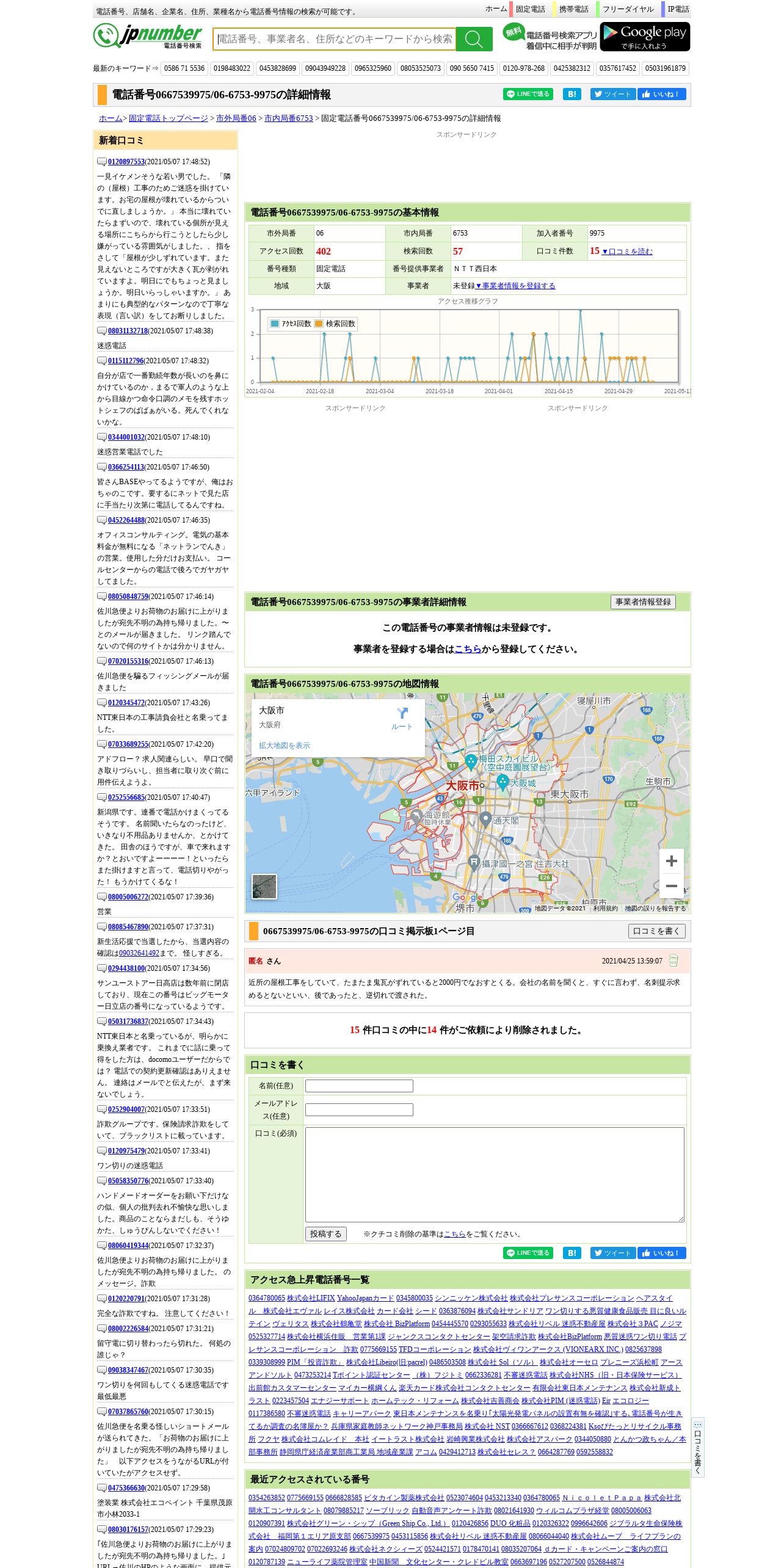Screen dimensions: 784x1568
Task: Zoom out on the map with minus
Action: pos(672,885)
